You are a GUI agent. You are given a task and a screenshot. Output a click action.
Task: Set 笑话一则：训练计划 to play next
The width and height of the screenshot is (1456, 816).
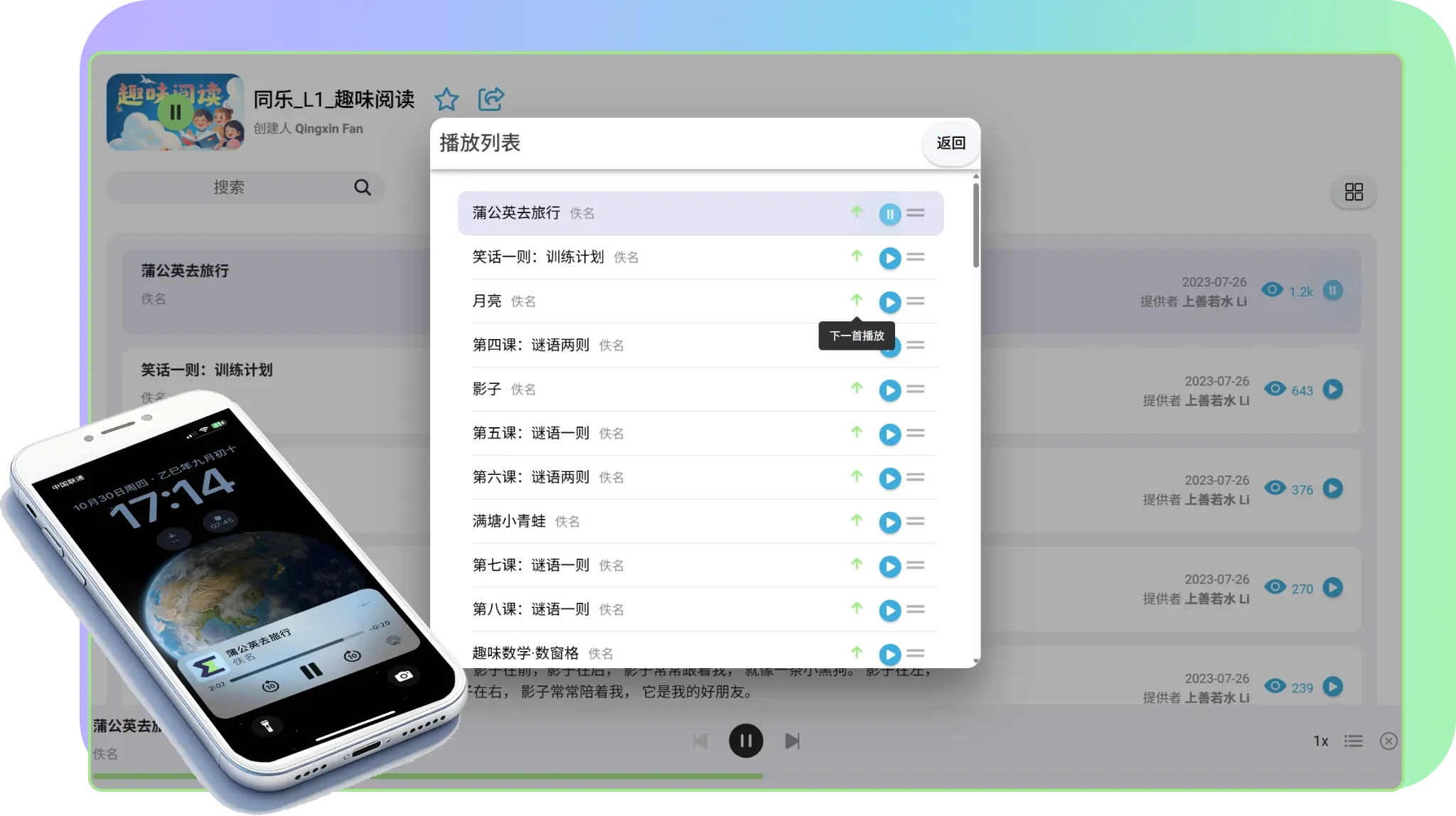857,256
